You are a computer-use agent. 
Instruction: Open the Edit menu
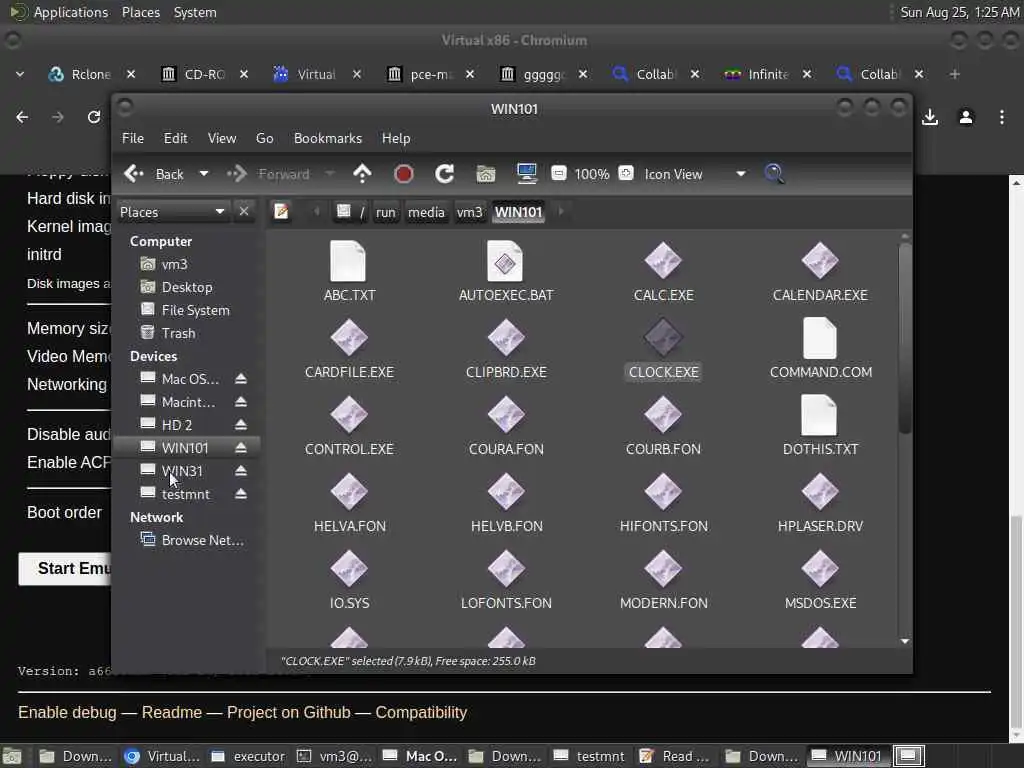click(x=175, y=138)
